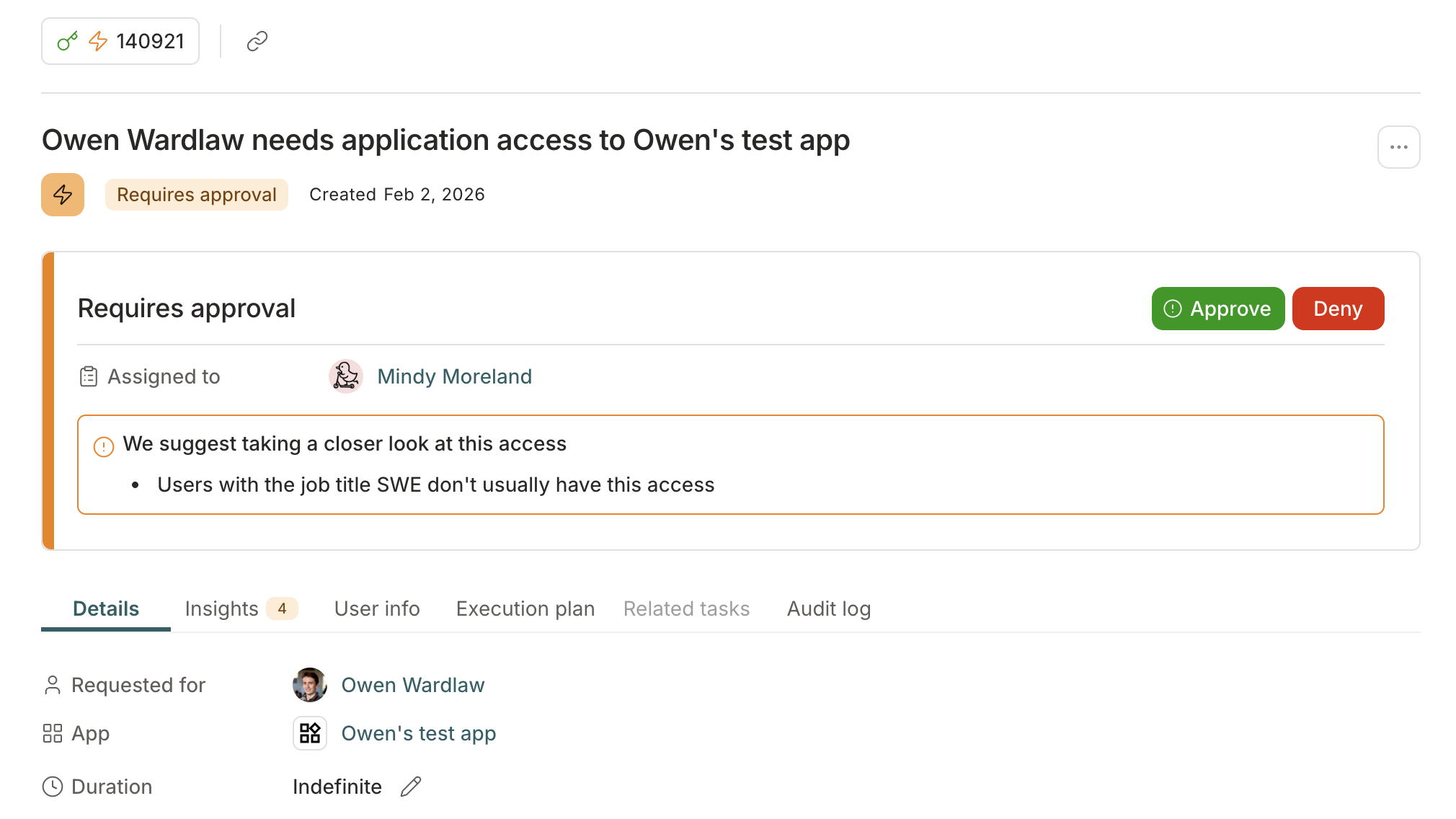The height and width of the screenshot is (819, 1456).
Task: Click the task ID 140921 badge
Action: coord(120,41)
